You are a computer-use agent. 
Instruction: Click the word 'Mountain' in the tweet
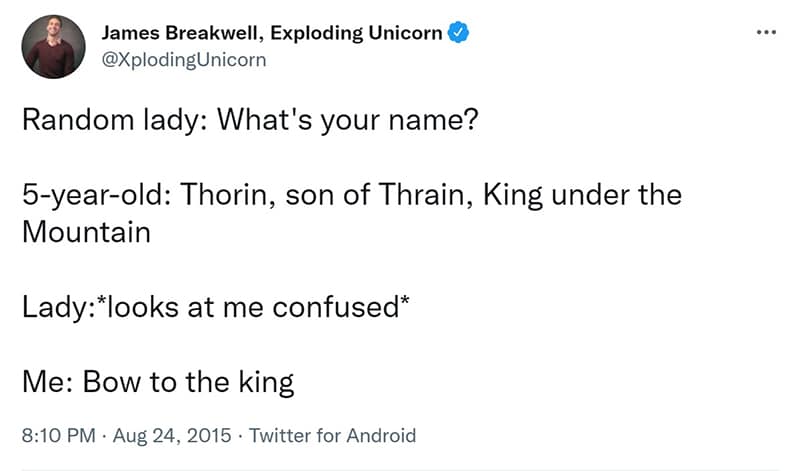point(86,232)
